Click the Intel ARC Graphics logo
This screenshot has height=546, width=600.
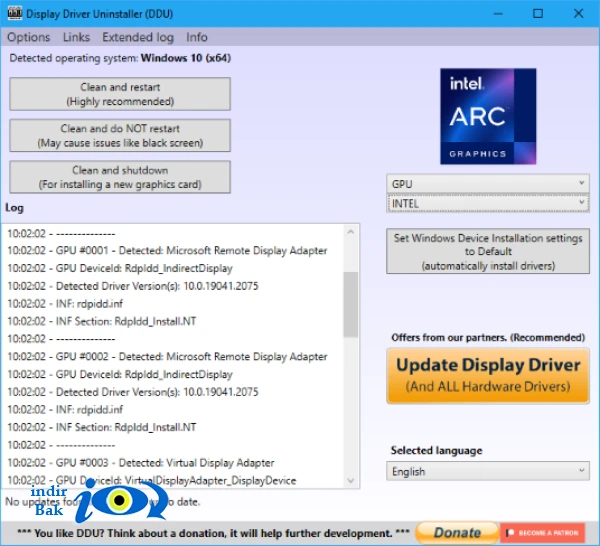488,116
